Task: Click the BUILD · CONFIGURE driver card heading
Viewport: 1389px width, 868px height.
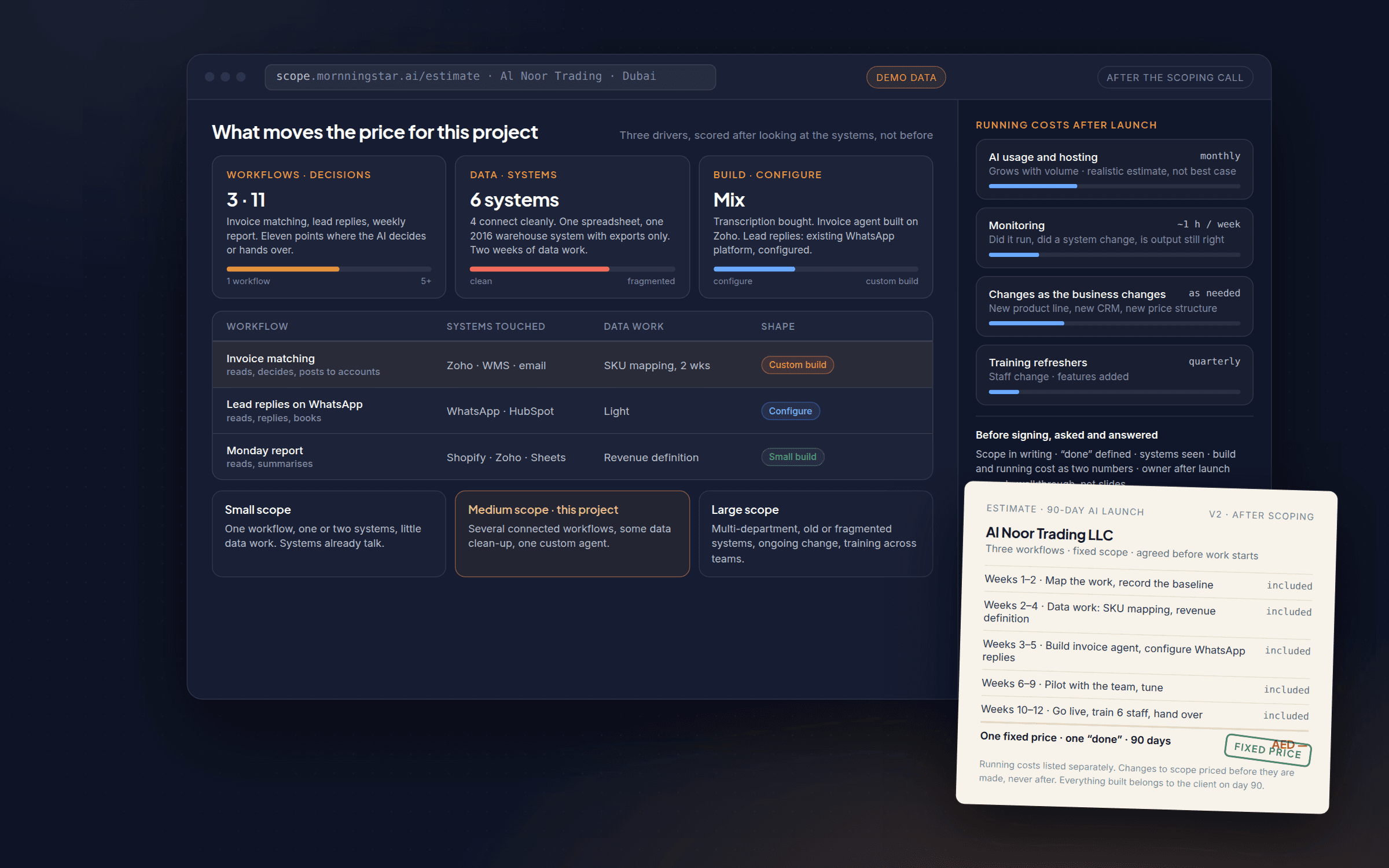Action: tap(767, 175)
